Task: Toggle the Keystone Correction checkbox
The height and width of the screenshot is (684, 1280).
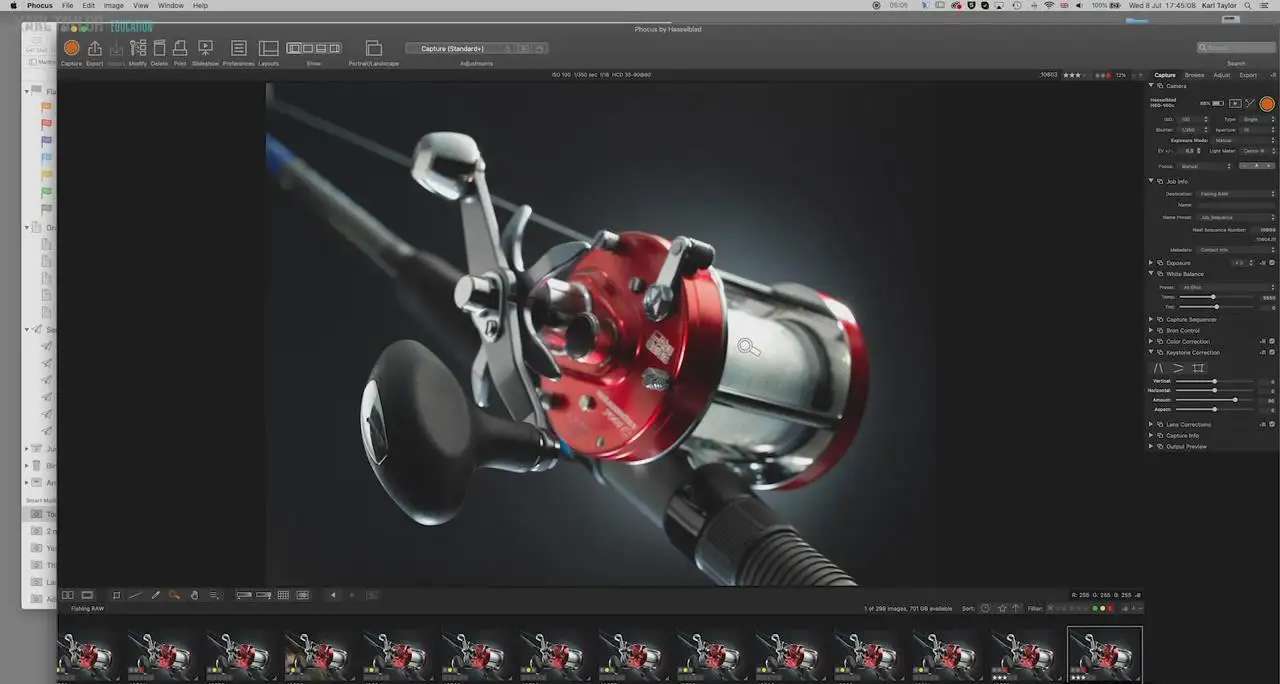Action: click(1272, 353)
